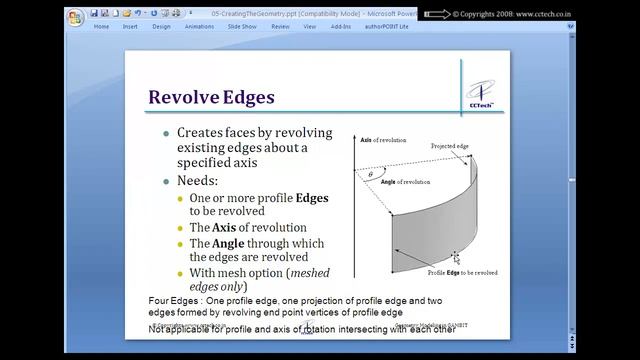Viewport: 640px width, 360px height.
Task: Click 'Profile Edge to be revolved' label
Action: pyautogui.click(x=462, y=273)
